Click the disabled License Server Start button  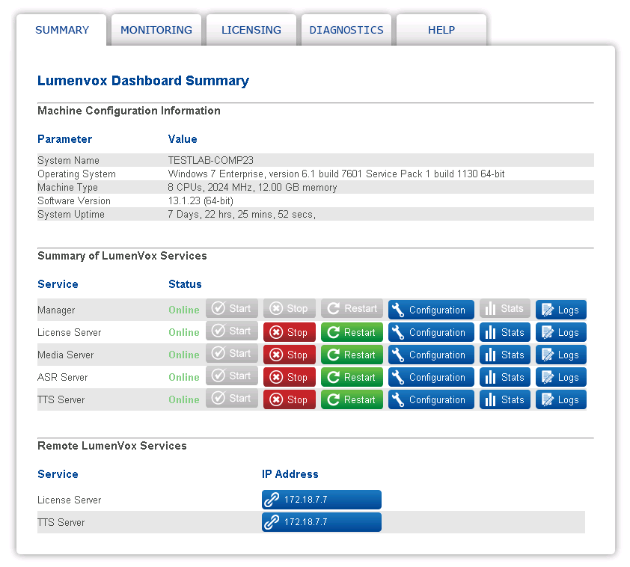coord(232,331)
